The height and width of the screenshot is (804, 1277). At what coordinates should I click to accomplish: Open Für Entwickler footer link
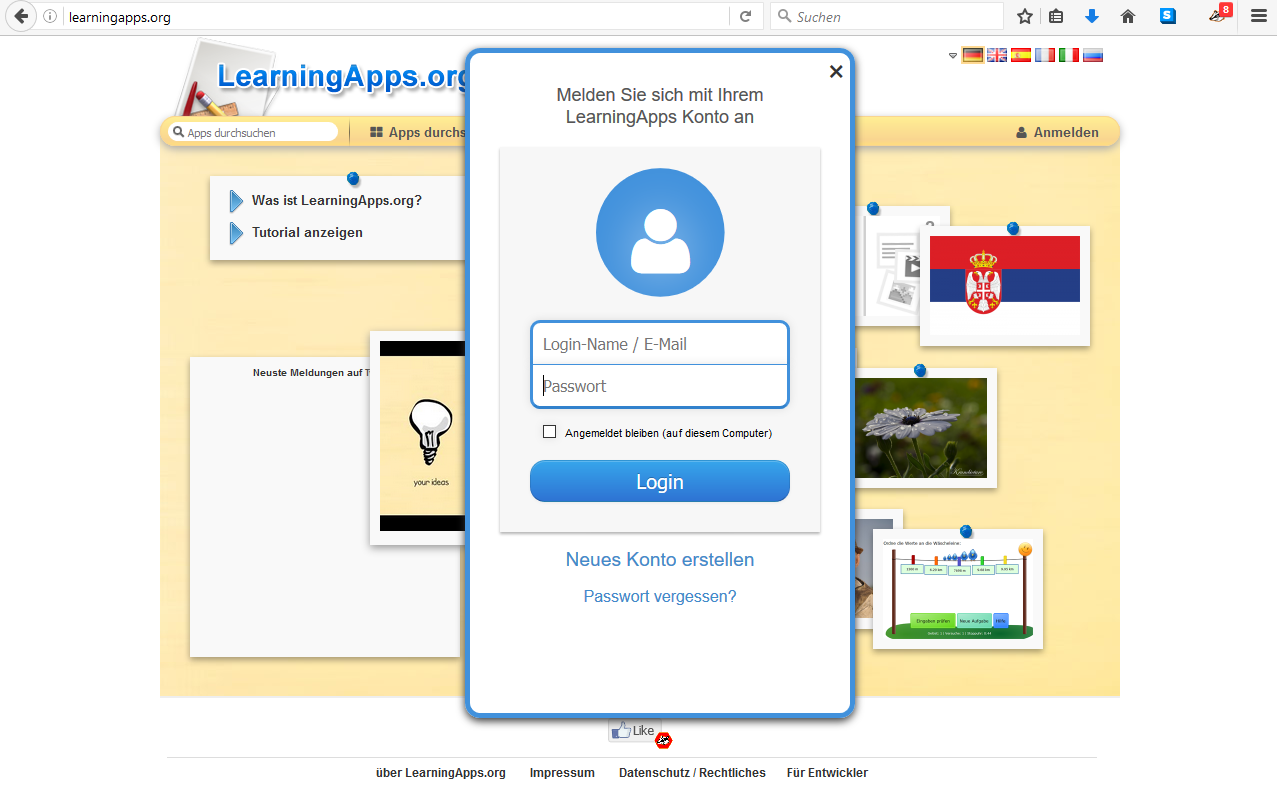827,773
